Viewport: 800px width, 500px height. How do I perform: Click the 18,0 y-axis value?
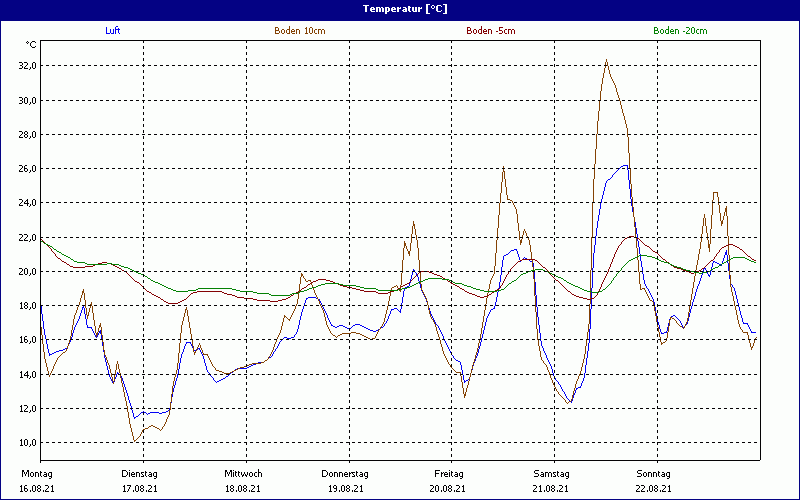point(28,306)
